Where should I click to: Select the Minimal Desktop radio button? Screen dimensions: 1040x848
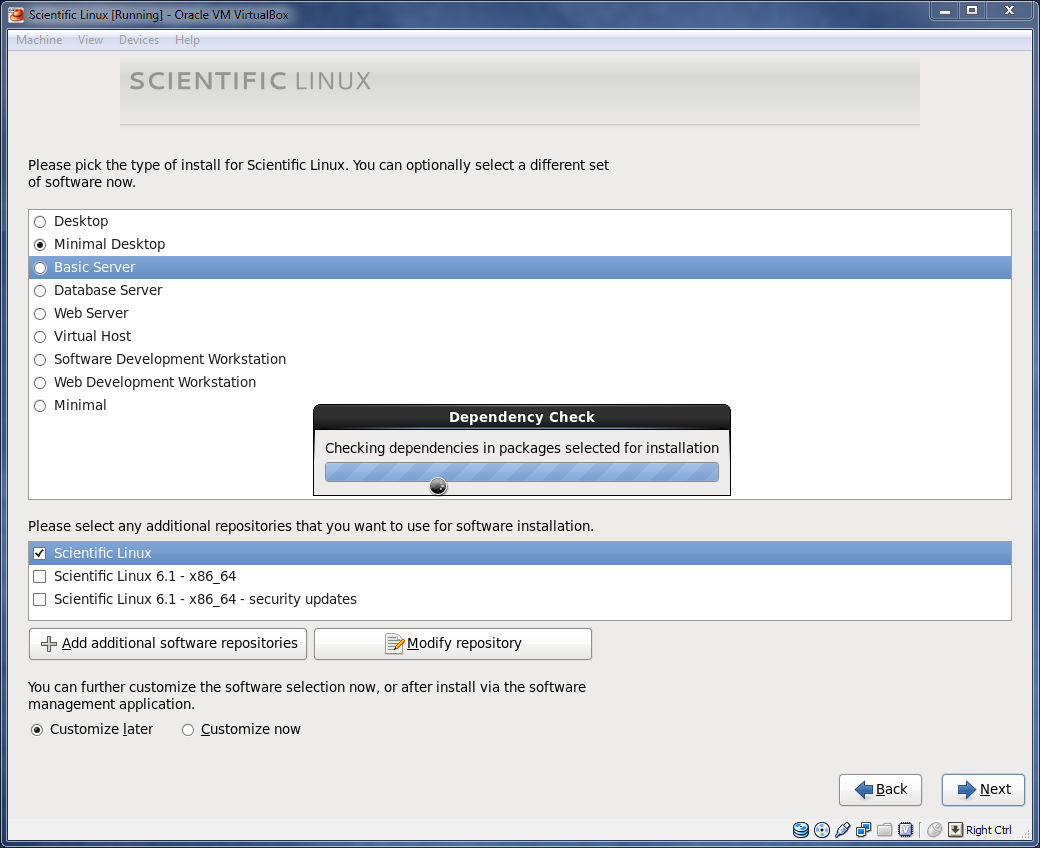(40, 245)
